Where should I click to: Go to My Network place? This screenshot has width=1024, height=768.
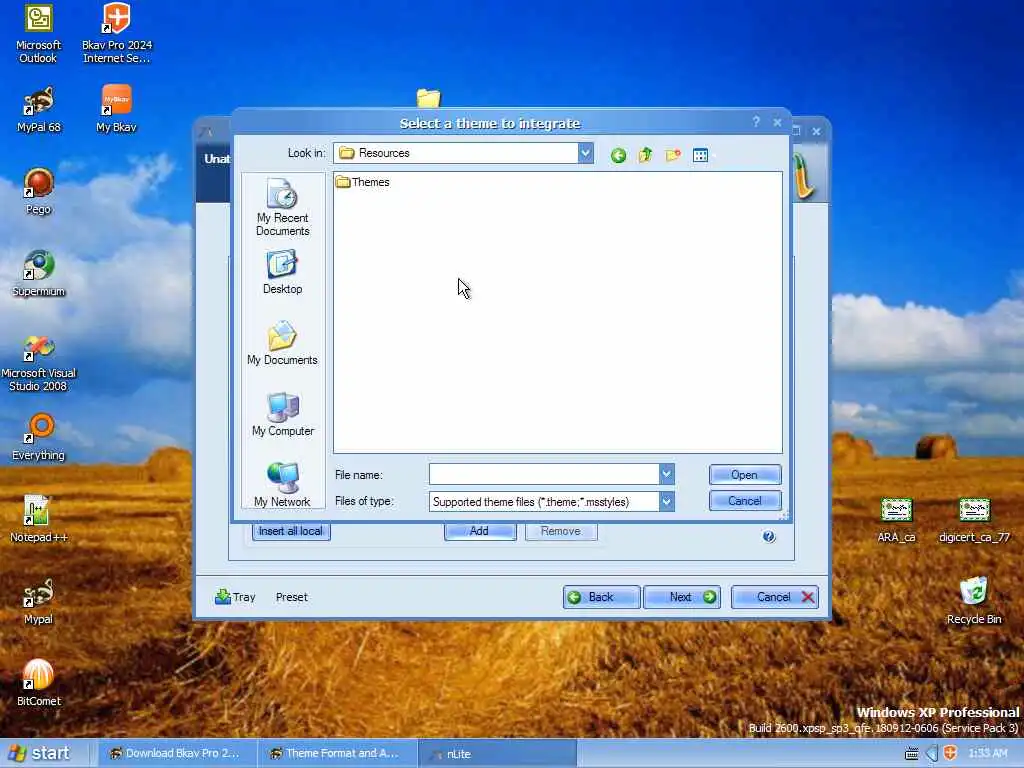(x=282, y=485)
